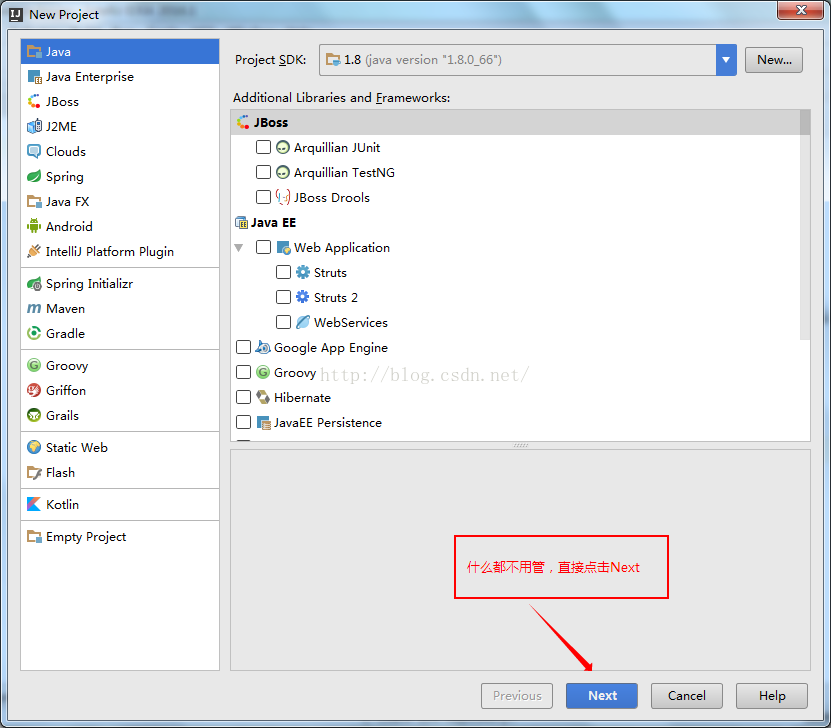Click the J2ME icon

coord(34,126)
